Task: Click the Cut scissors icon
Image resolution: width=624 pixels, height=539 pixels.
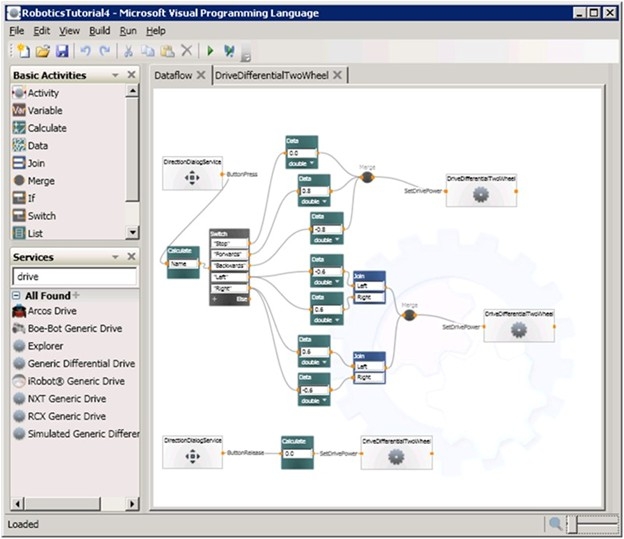Action: (x=128, y=51)
